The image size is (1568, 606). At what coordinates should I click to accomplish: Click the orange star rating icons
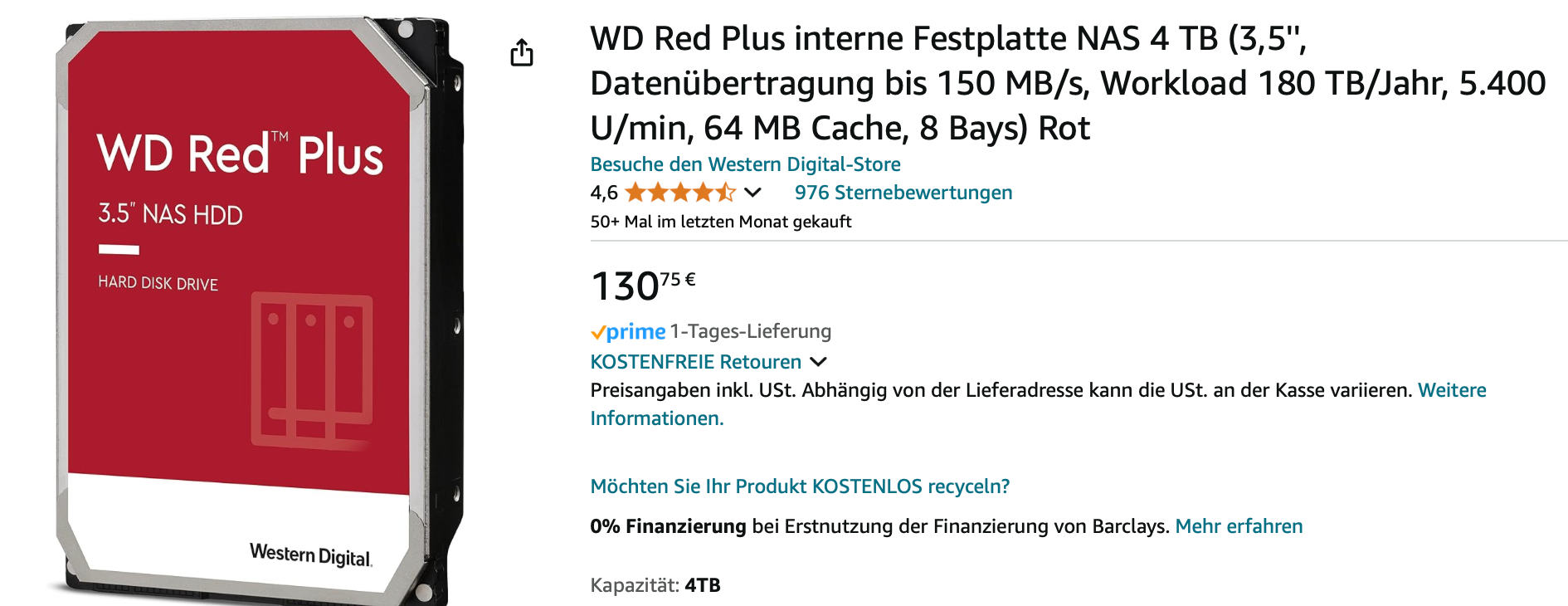pos(680,193)
